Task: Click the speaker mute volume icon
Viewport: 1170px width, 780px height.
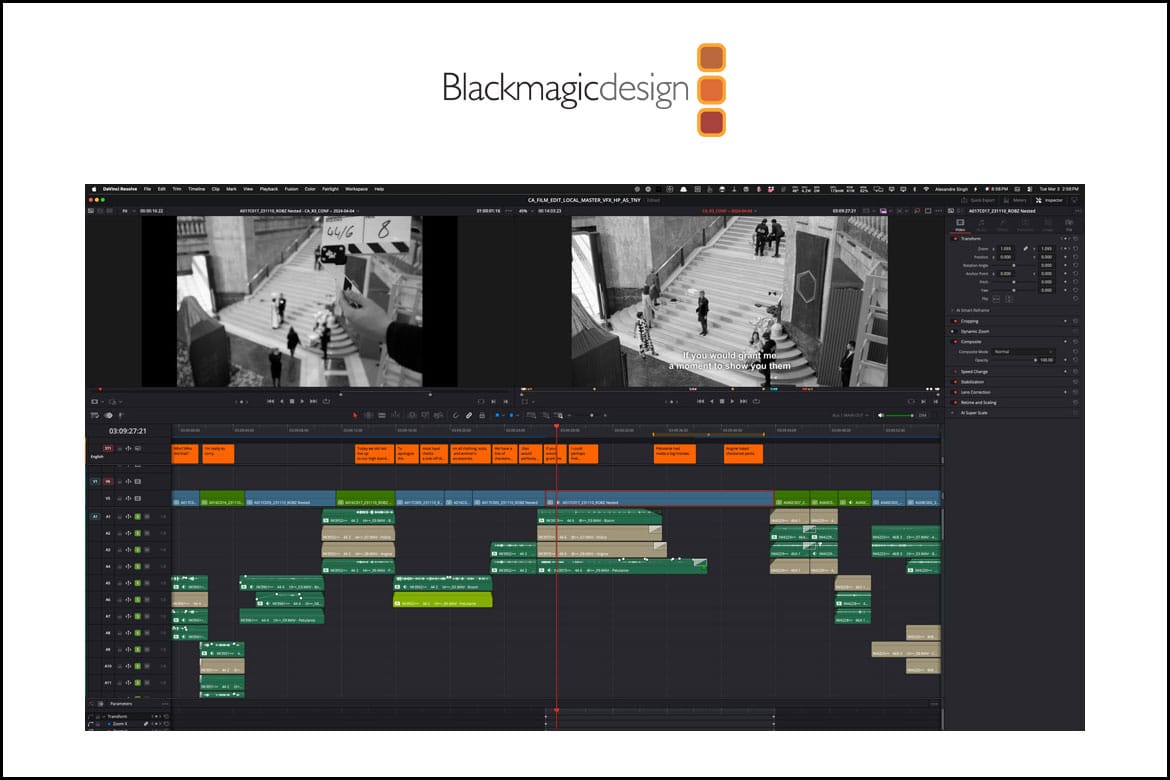Action: tap(880, 415)
